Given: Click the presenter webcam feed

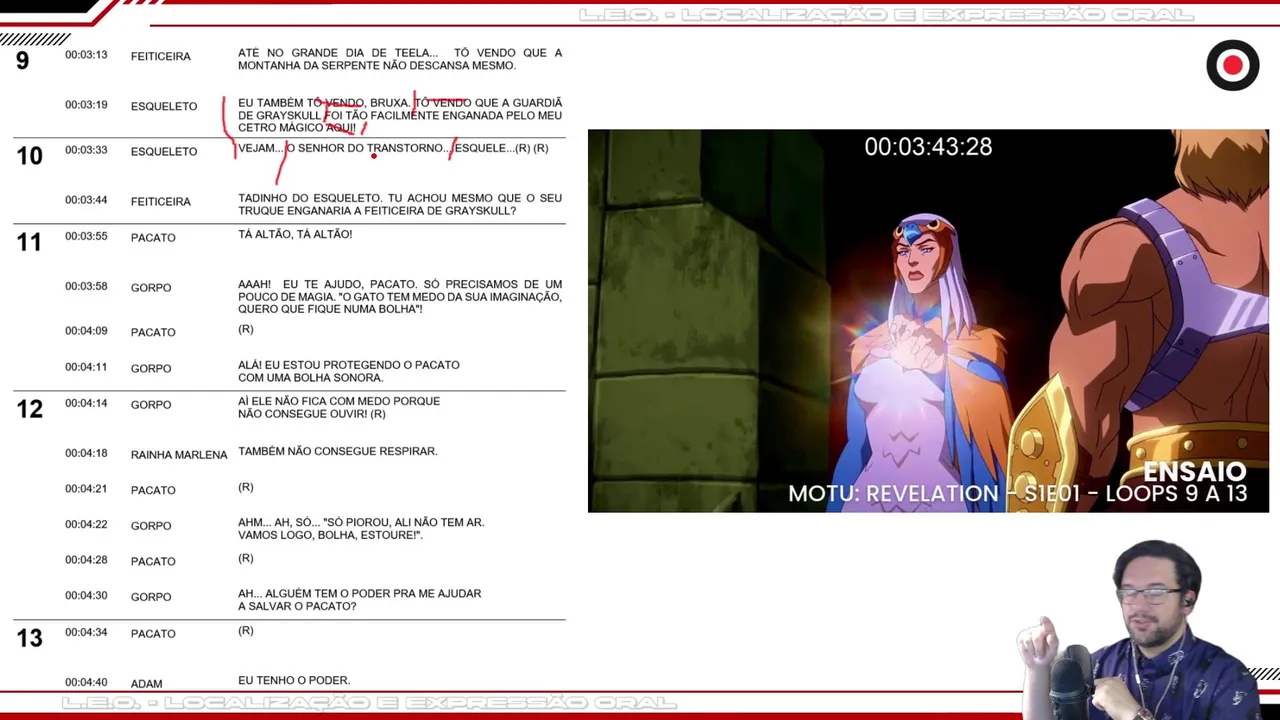Looking at the screenshot, I should (x=1140, y=630).
